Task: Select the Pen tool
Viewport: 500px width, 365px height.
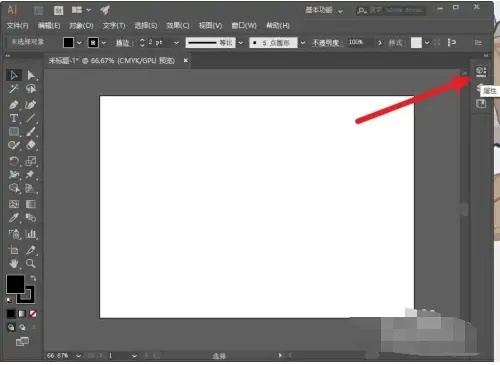Action: [x=14, y=105]
